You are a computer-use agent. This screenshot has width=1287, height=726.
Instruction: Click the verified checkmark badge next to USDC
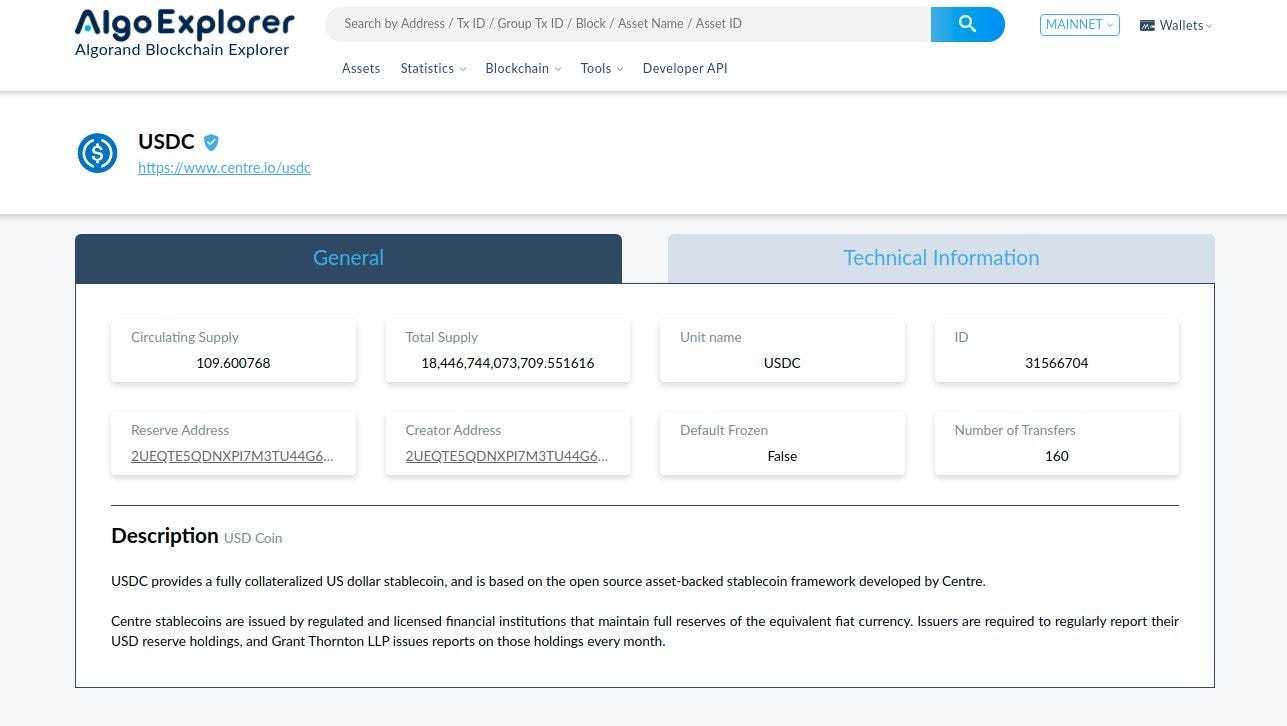tap(211, 142)
